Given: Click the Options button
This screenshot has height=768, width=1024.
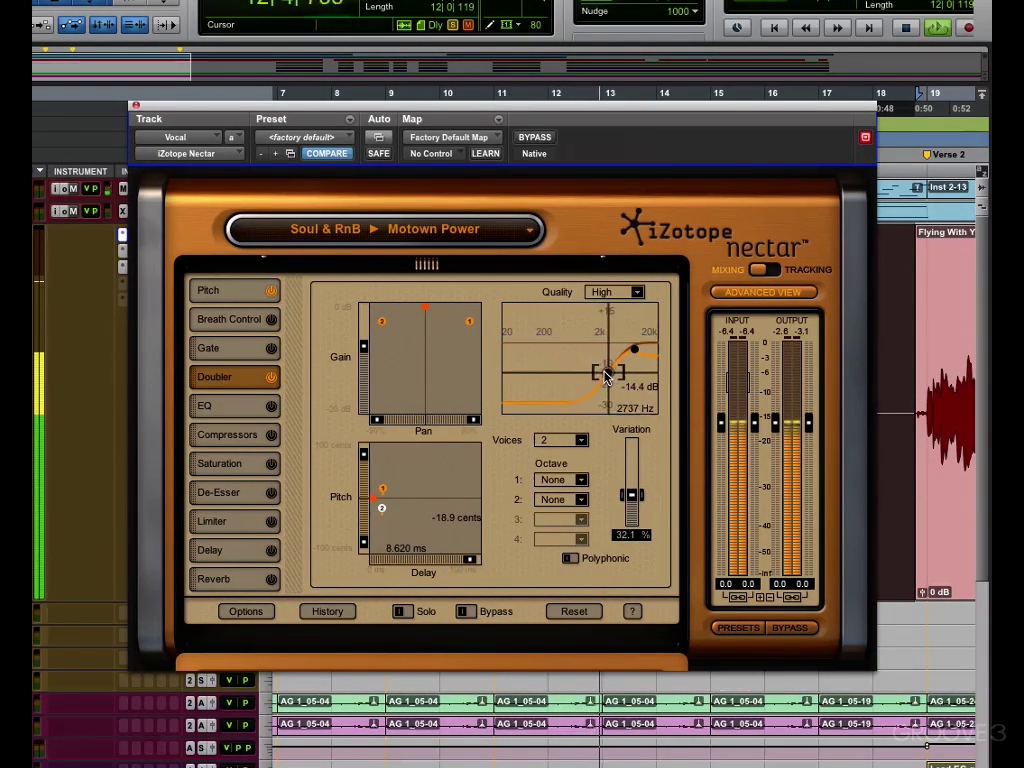Looking at the screenshot, I should pyautogui.click(x=246, y=612).
